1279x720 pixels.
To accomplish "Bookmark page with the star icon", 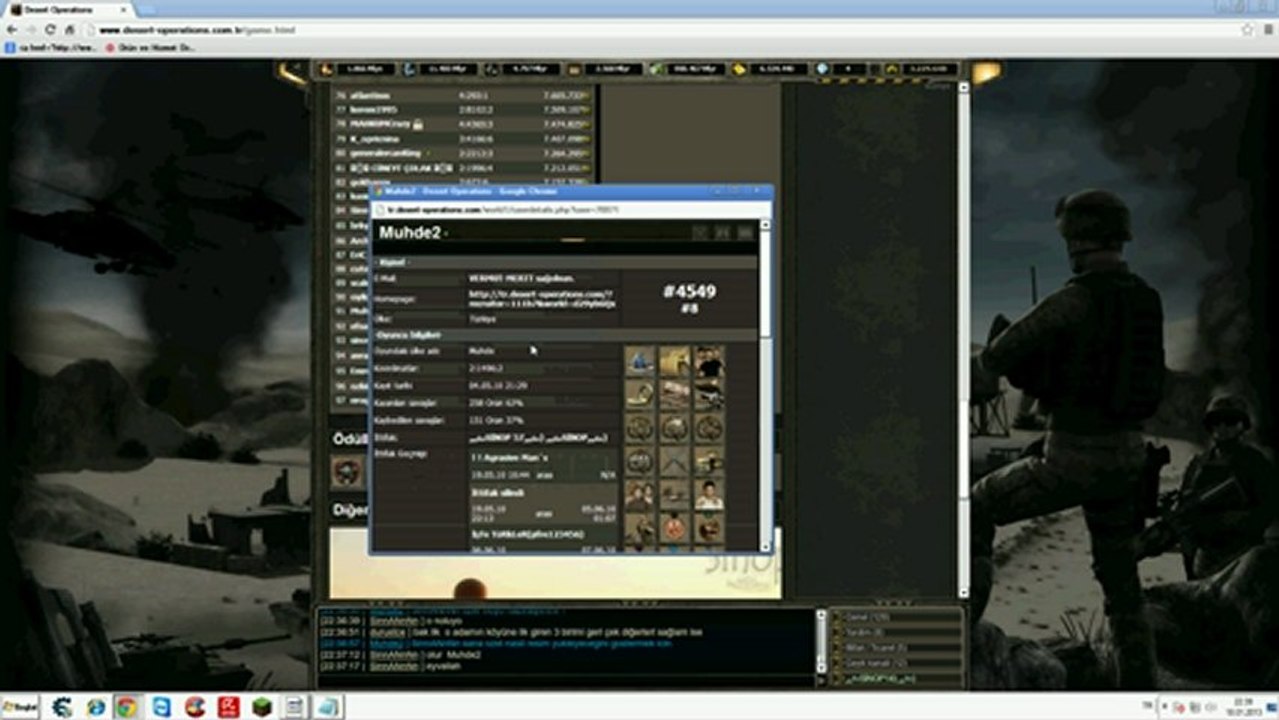I will tap(1247, 30).
